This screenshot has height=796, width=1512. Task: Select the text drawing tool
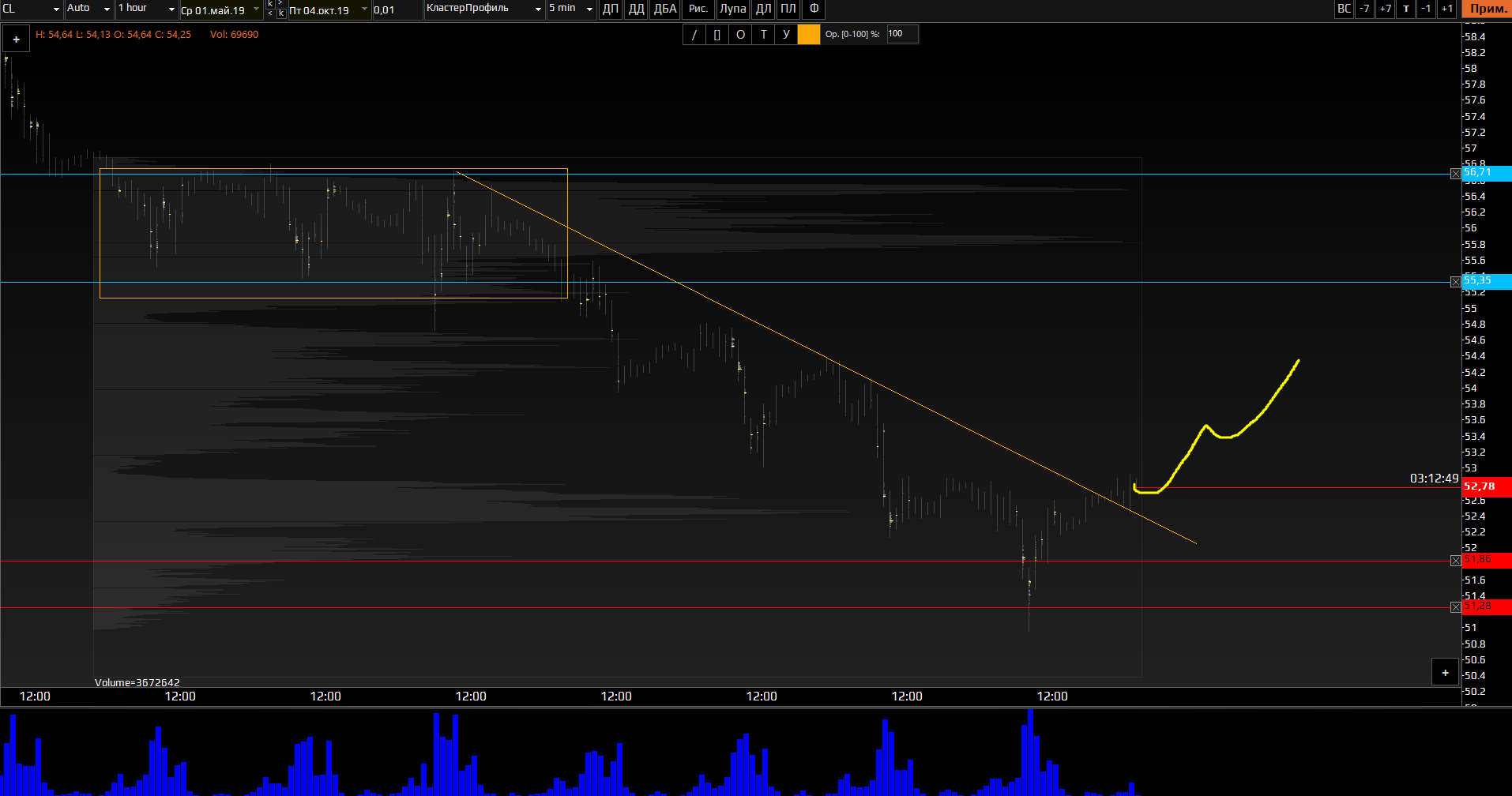point(763,35)
